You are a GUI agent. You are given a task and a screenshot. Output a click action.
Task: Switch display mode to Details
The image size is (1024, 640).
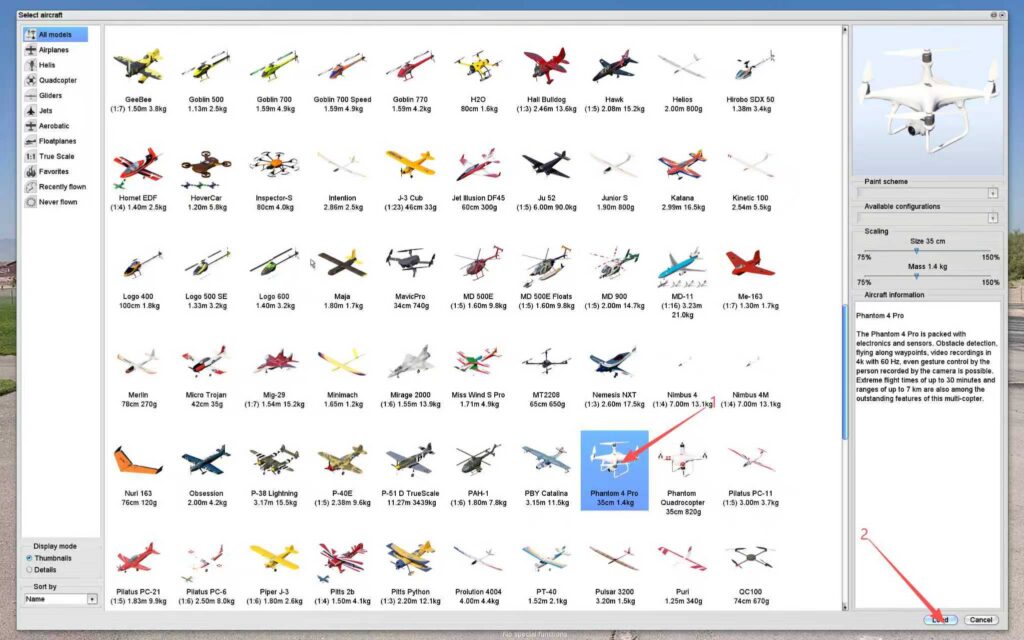point(29,568)
